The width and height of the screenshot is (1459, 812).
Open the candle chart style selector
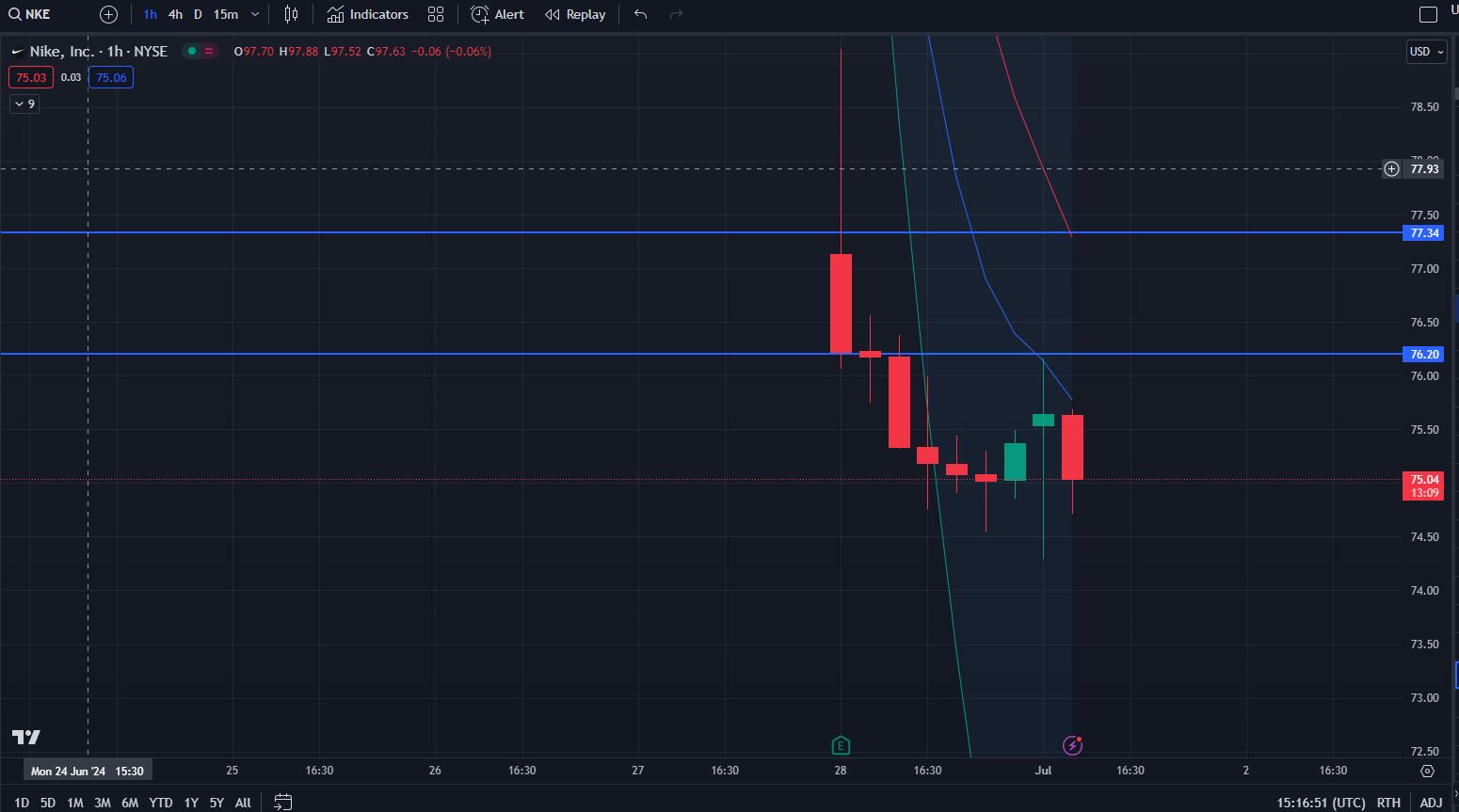click(291, 14)
